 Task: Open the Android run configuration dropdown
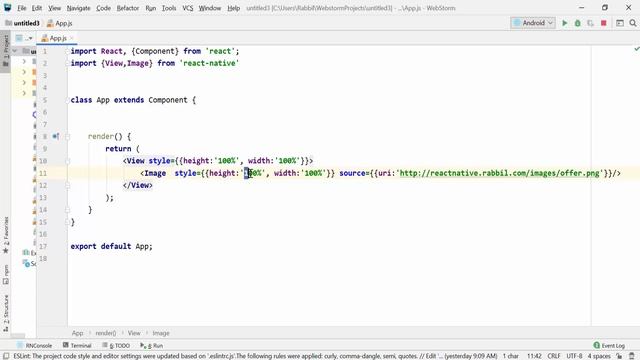coord(533,23)
